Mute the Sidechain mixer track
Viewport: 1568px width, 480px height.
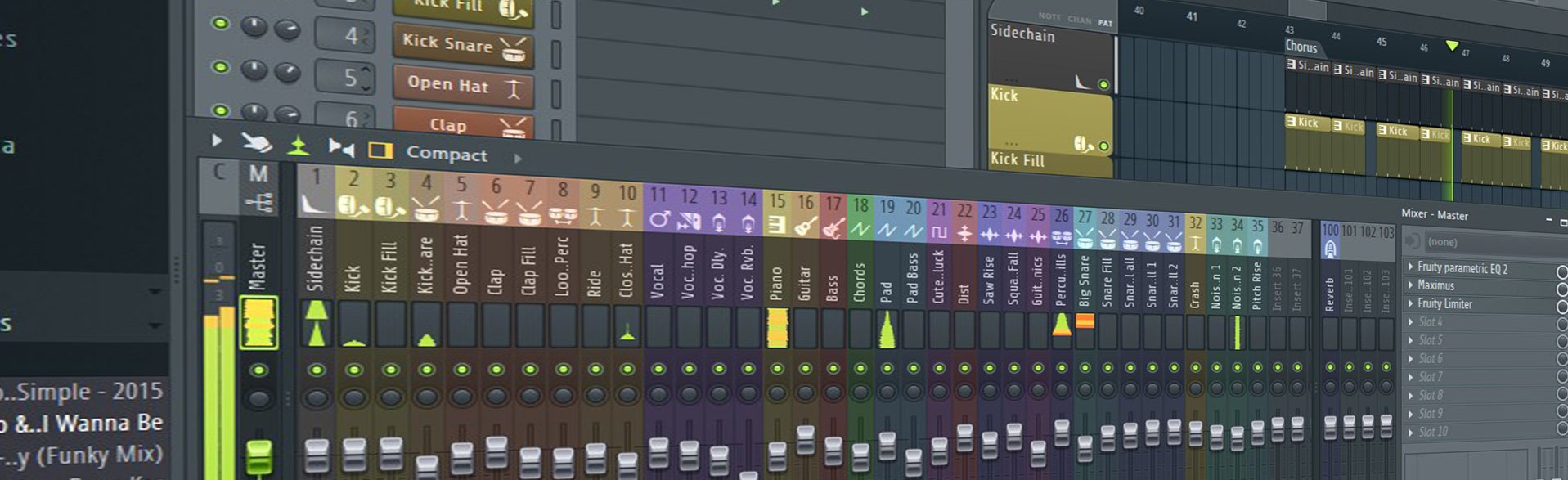click(317, 370)
